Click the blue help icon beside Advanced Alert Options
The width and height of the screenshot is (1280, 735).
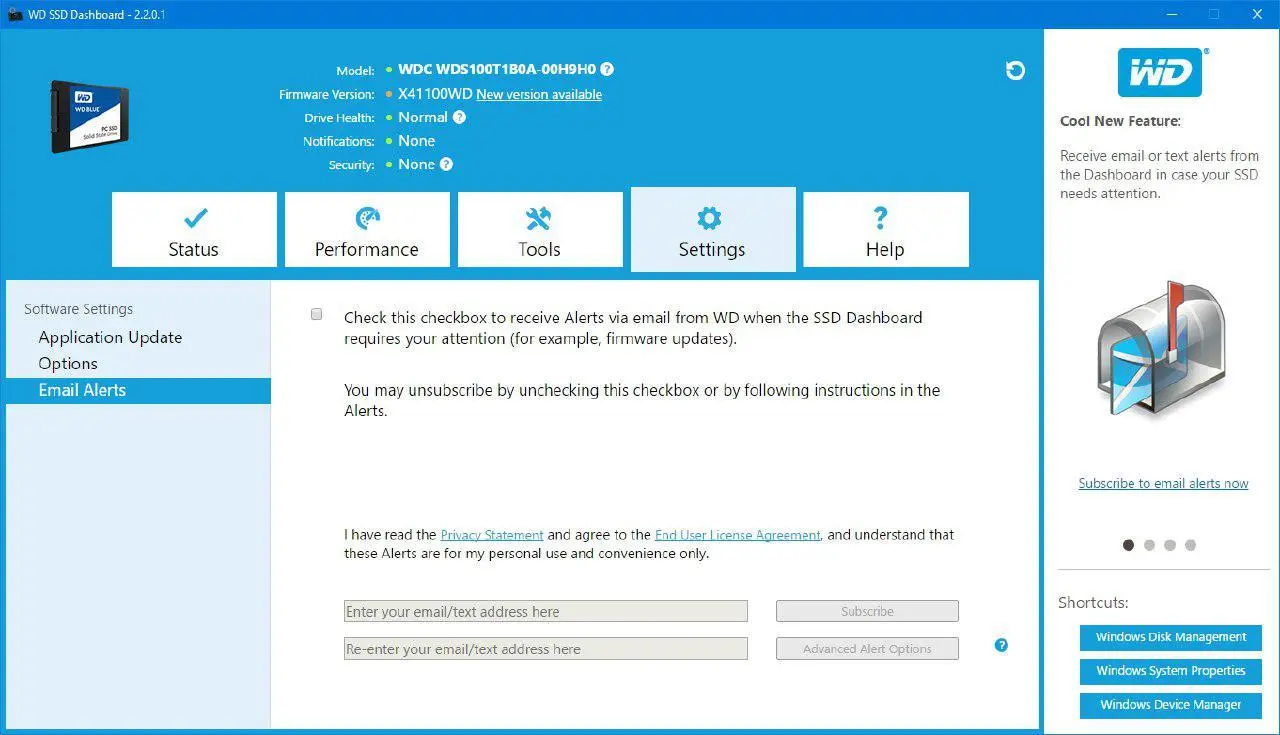click(1001, 645)
